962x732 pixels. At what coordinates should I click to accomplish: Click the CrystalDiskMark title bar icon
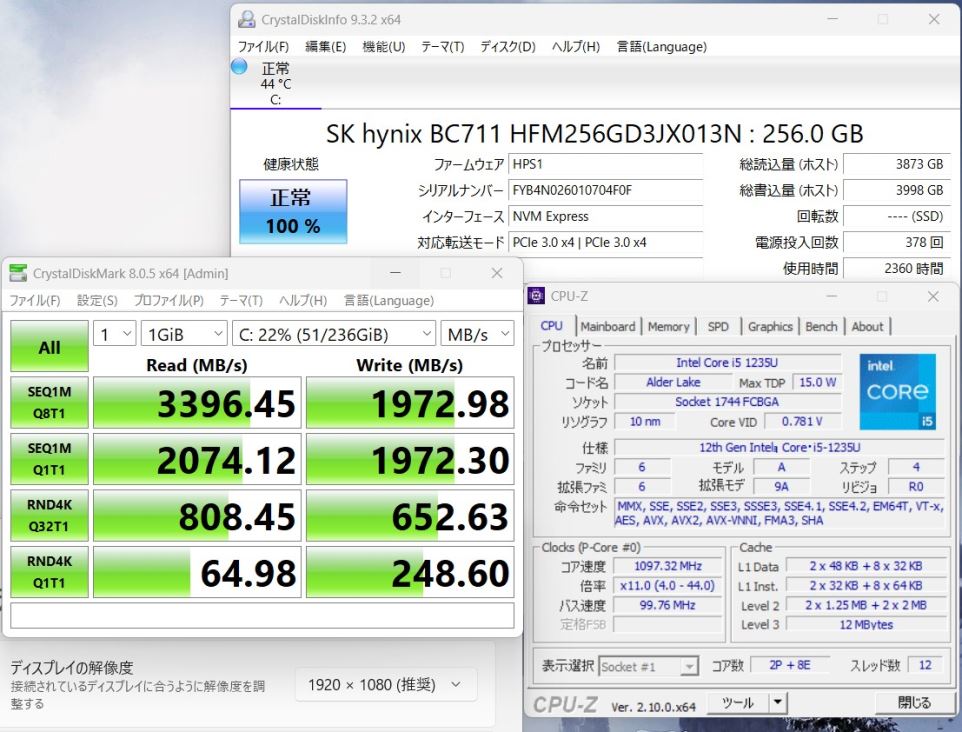click(x=18, y=274)
